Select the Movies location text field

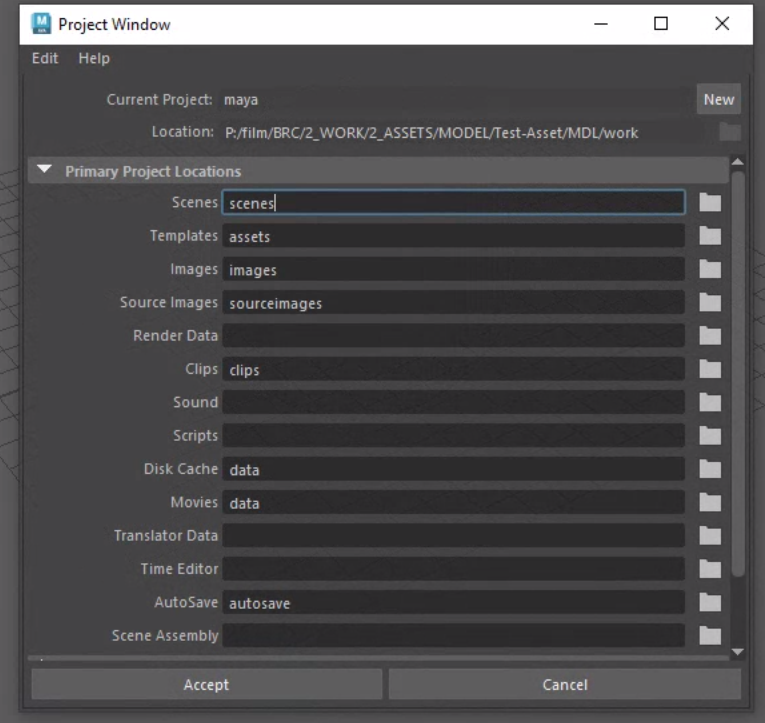[x=453, y=503]
